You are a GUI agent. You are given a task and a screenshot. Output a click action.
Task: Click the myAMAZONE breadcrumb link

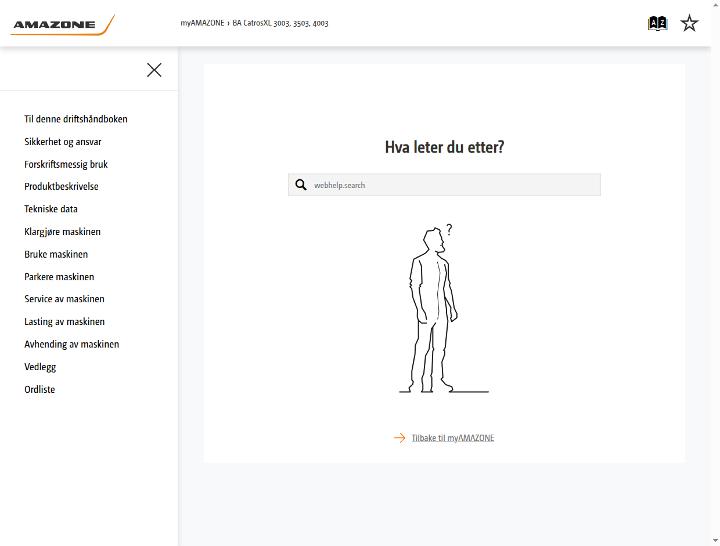tap(202, 23)
